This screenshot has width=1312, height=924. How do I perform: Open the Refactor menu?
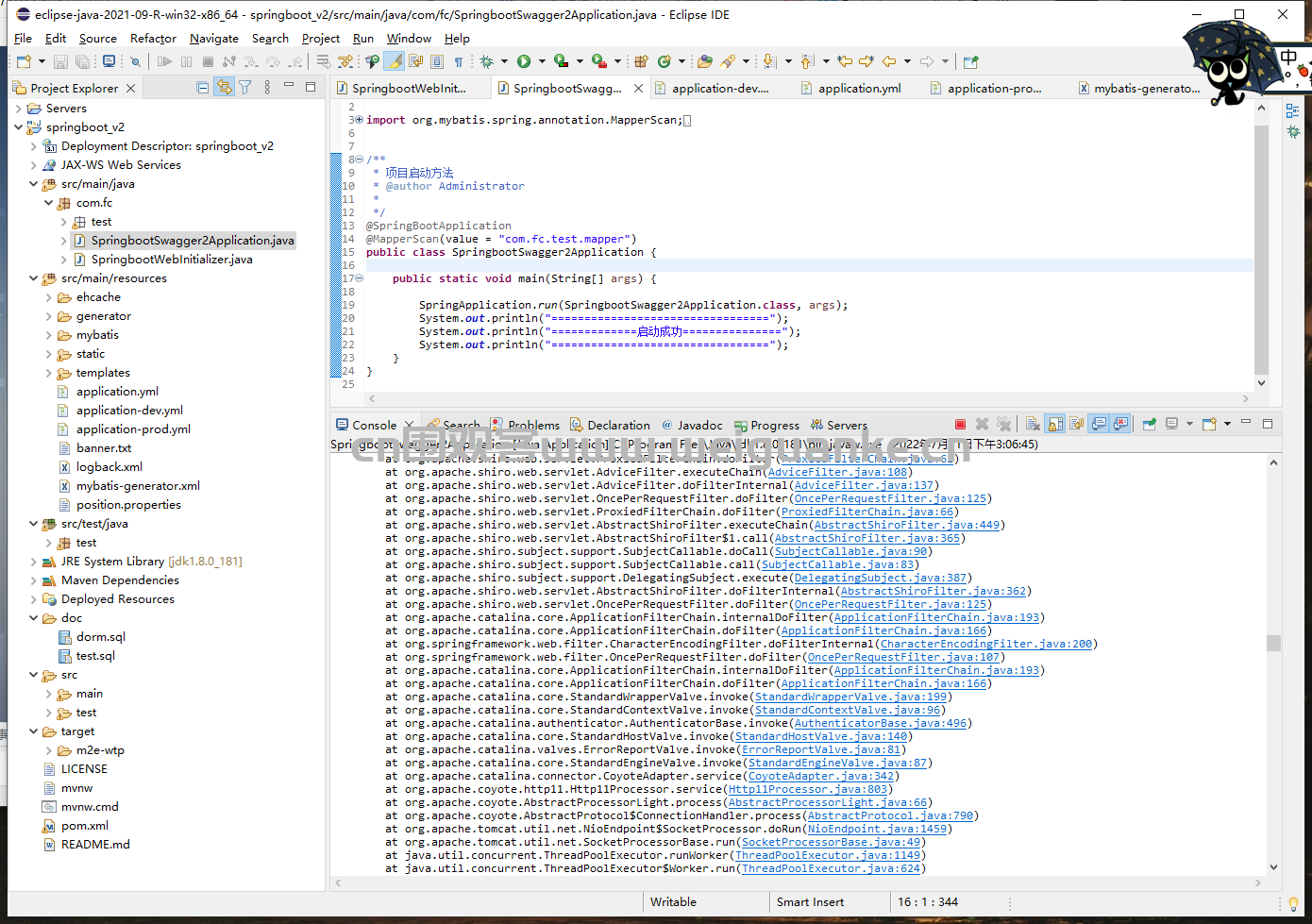(153, 39)
